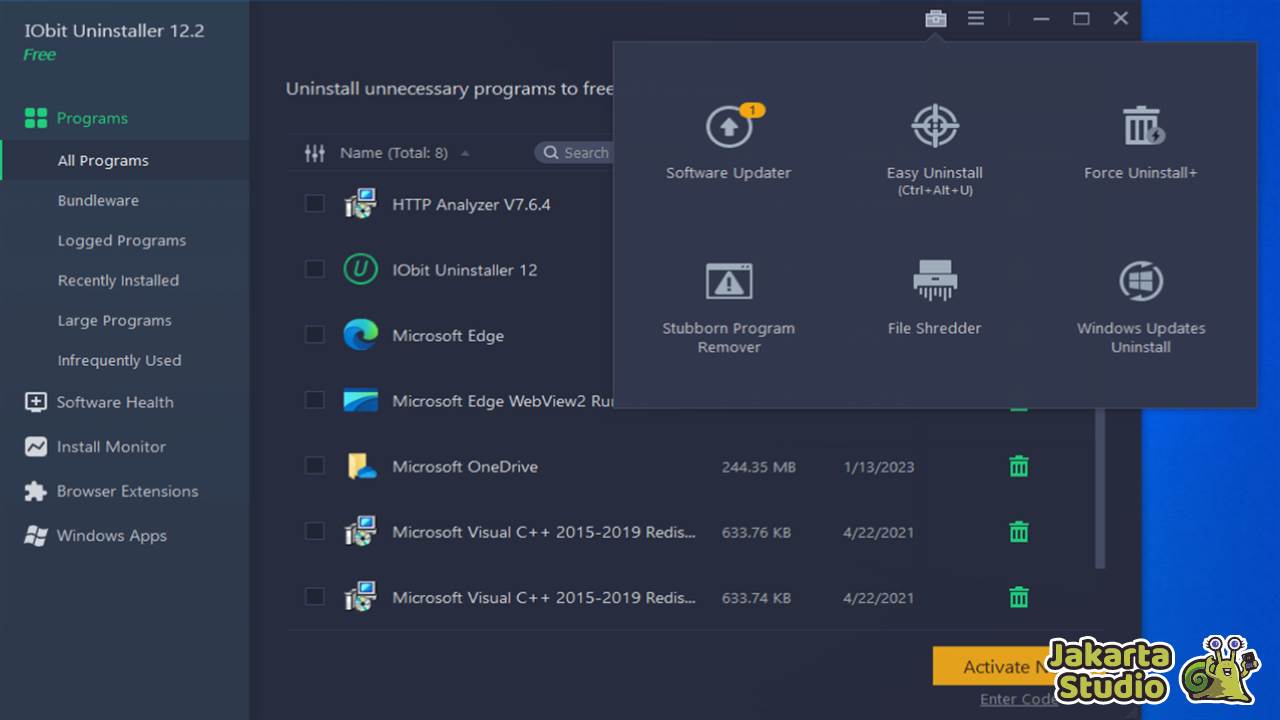Select Microsoft OneDrive row name

coord(465,467)
